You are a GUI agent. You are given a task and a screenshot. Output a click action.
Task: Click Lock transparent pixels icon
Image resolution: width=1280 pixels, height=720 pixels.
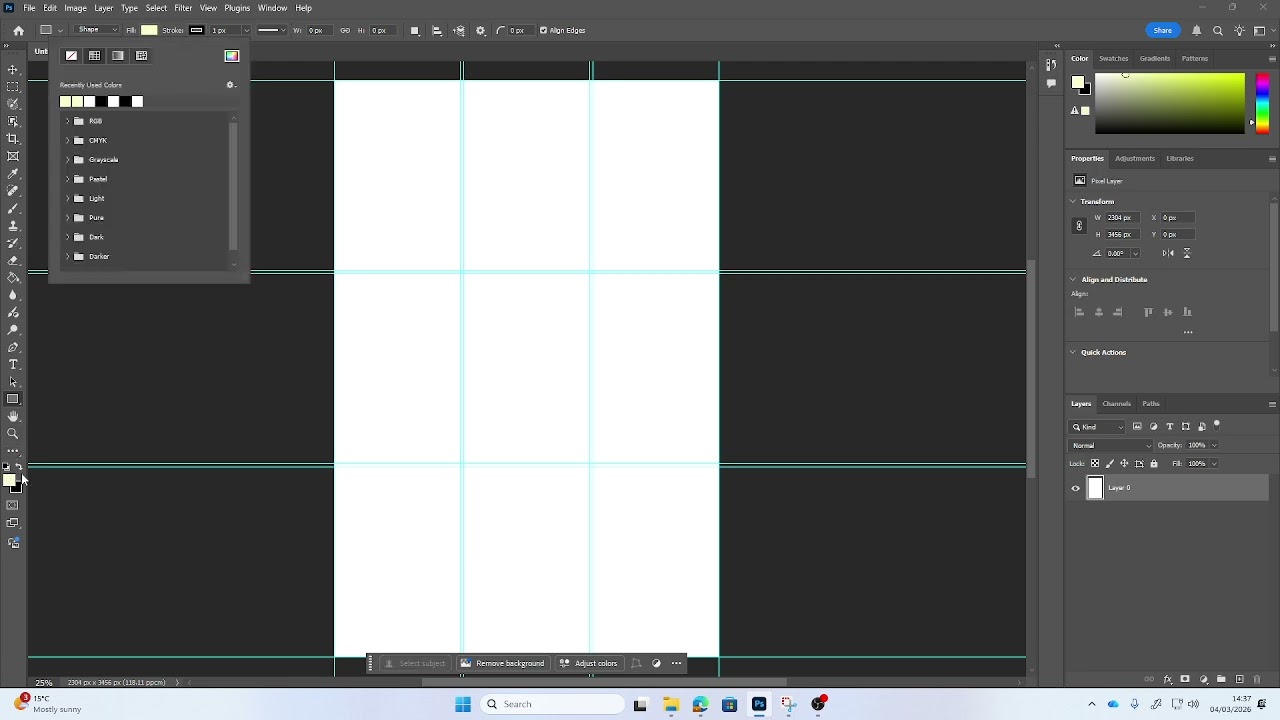(x=1095, y=463)
